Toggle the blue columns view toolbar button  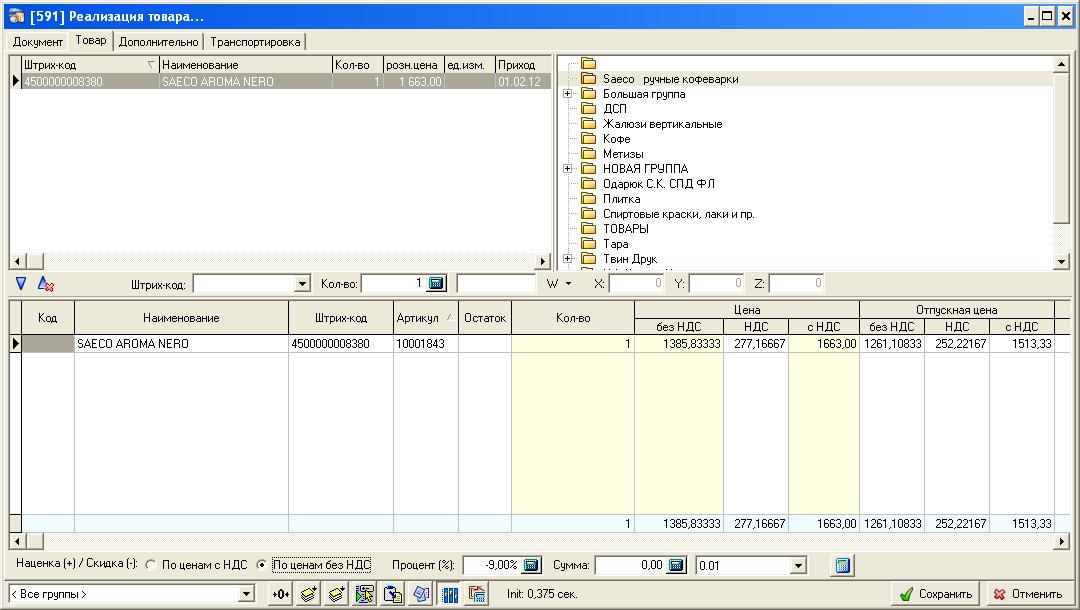coord(450,594)
